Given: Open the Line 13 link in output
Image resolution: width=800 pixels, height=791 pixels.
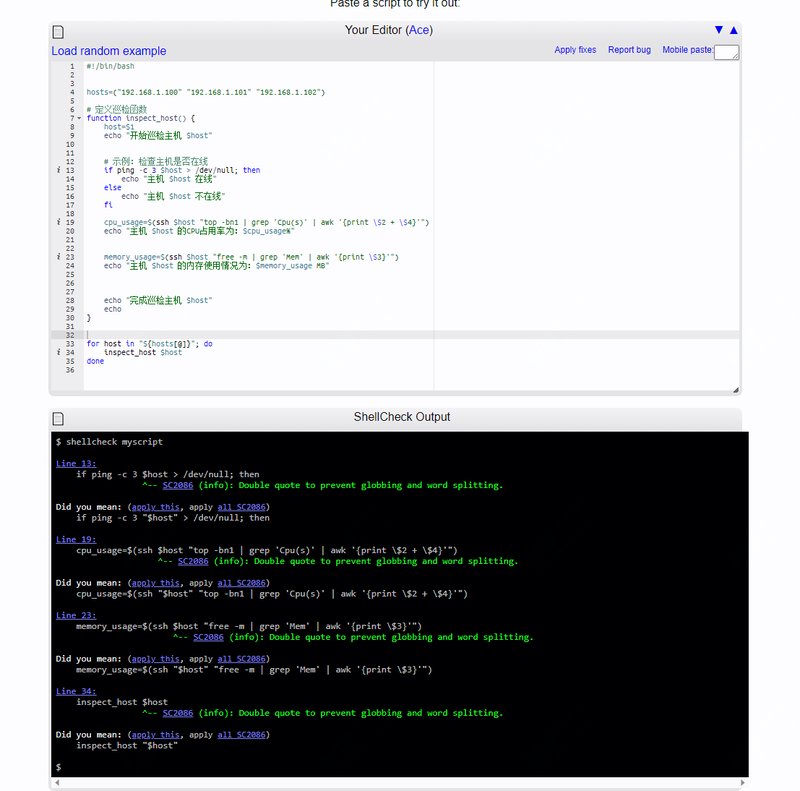Looking at the screenshot, I should pos(76,463).
